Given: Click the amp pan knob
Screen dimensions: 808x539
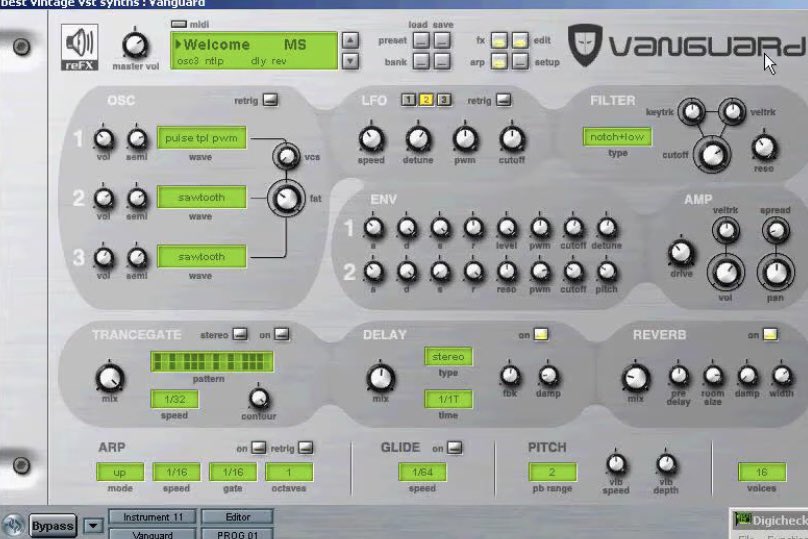Looking at the screenshot, I should [x=776, y=273].
